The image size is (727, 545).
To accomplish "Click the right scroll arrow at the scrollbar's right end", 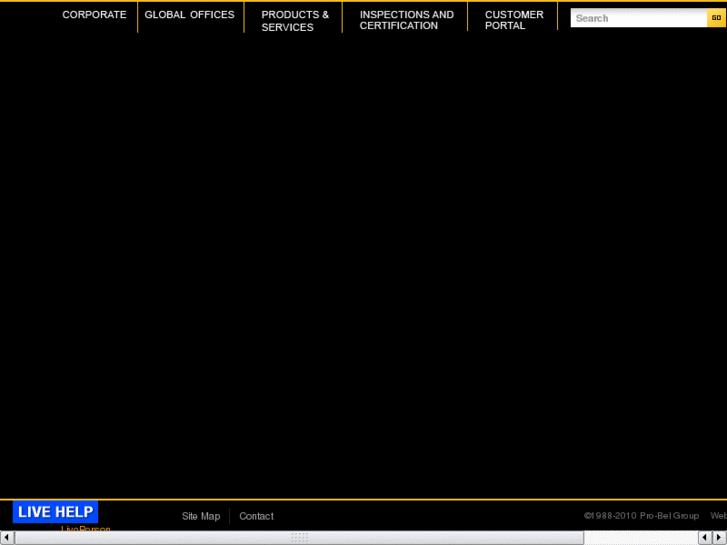I will point(719,538).
